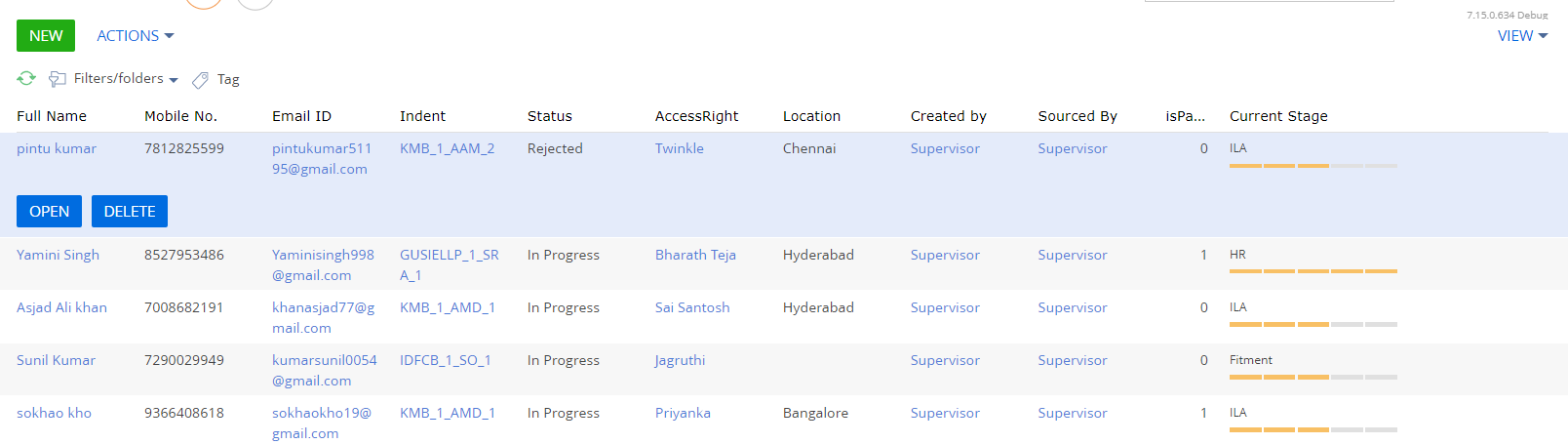Click the green NEW button
The width and height of the screenshot is (1568, 444).
[x=46, y=35]
